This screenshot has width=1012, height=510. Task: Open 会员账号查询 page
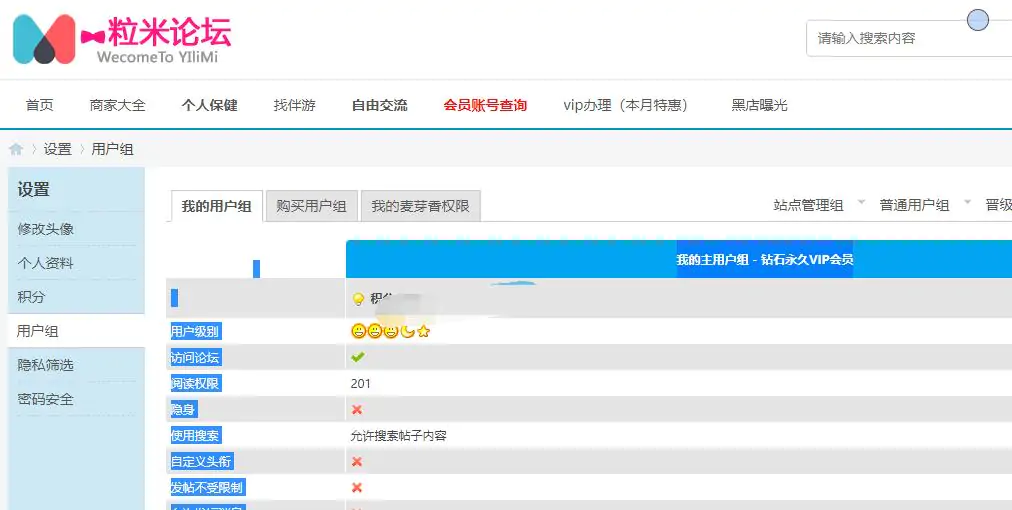(485, 105)
